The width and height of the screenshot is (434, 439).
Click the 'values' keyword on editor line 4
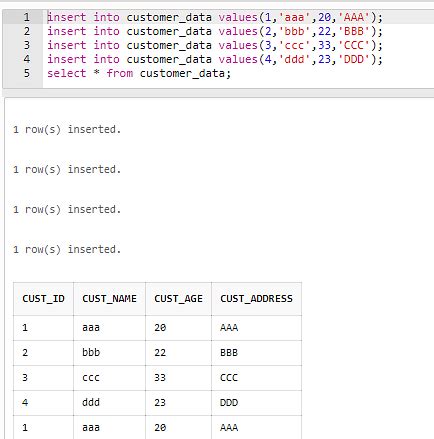tap(238, 59)
